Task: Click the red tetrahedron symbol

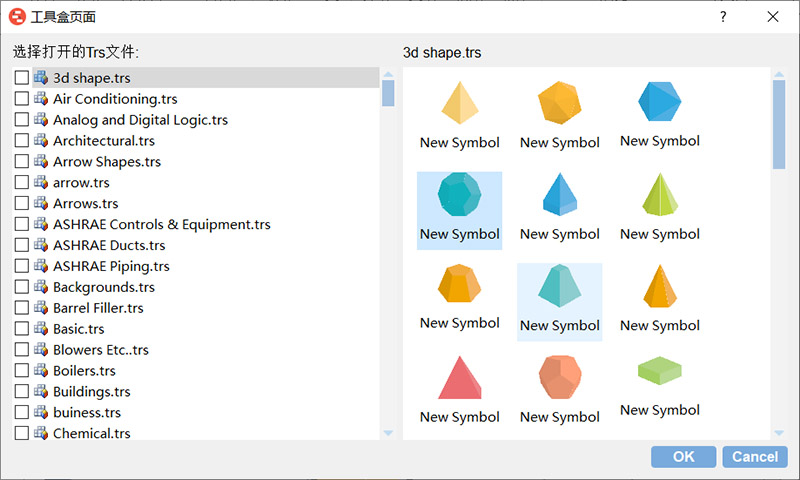Action: point(459,378)
